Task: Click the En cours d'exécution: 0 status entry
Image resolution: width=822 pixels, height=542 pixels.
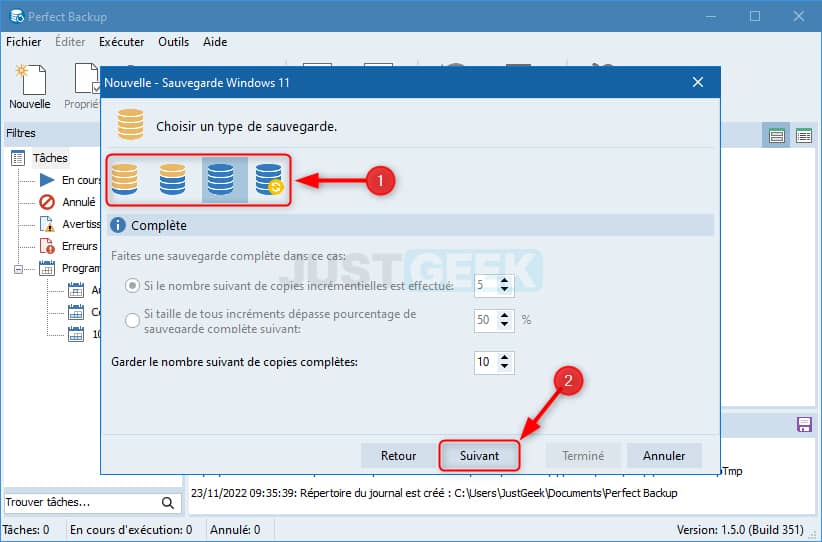Action: [131, 530]
